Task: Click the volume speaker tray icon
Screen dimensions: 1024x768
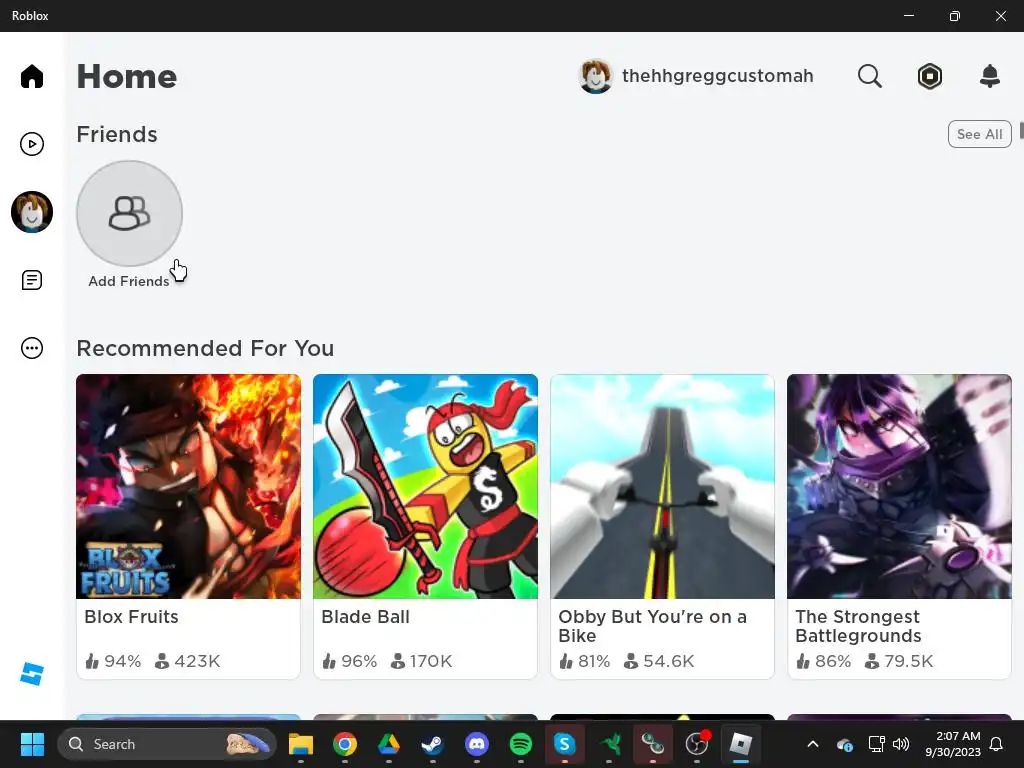Action: pyautogui.click(x=901, y=744)
